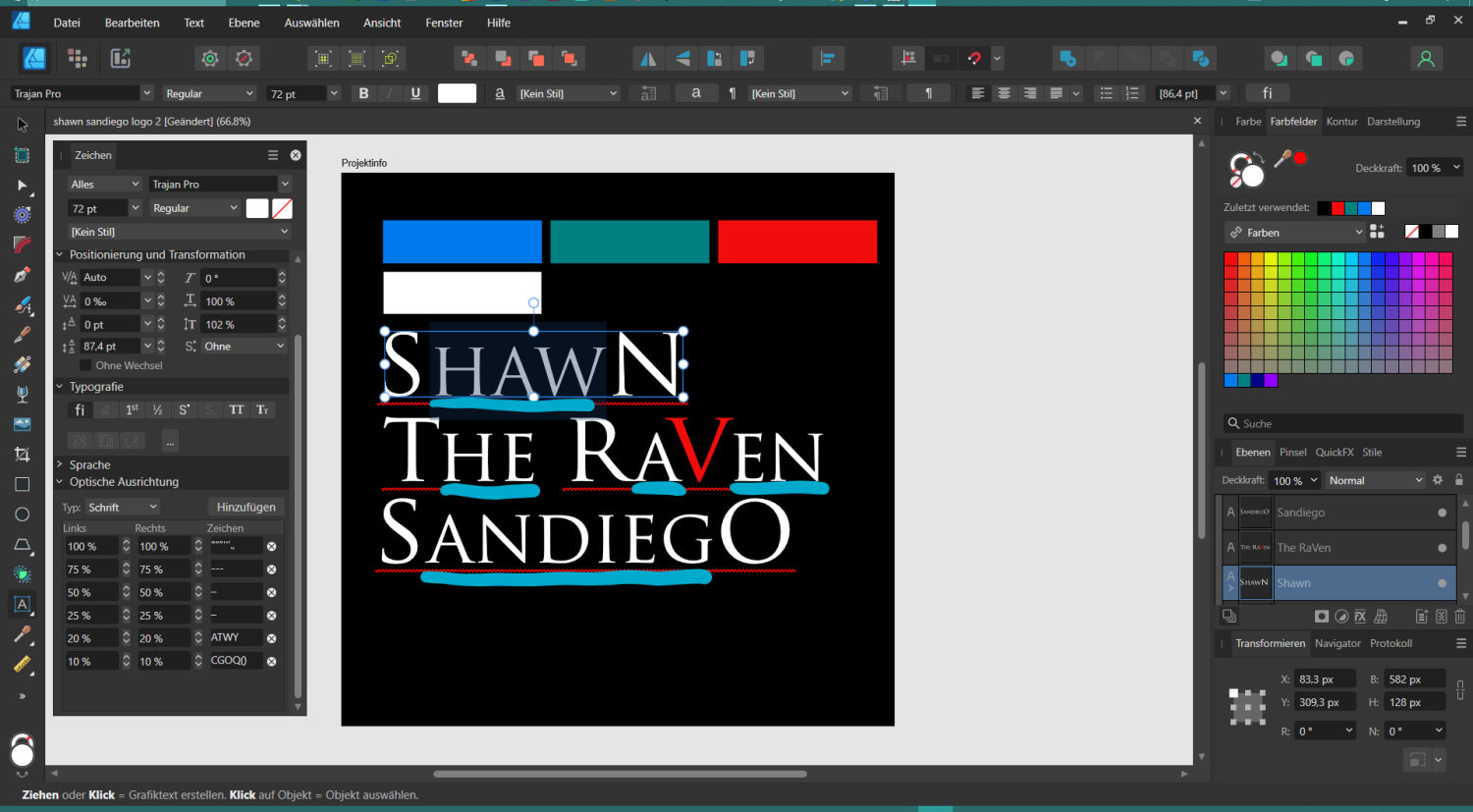This screenshot has height=812, width=1473.
Task: Open the Ansicht menu
Action: point(382,22)
